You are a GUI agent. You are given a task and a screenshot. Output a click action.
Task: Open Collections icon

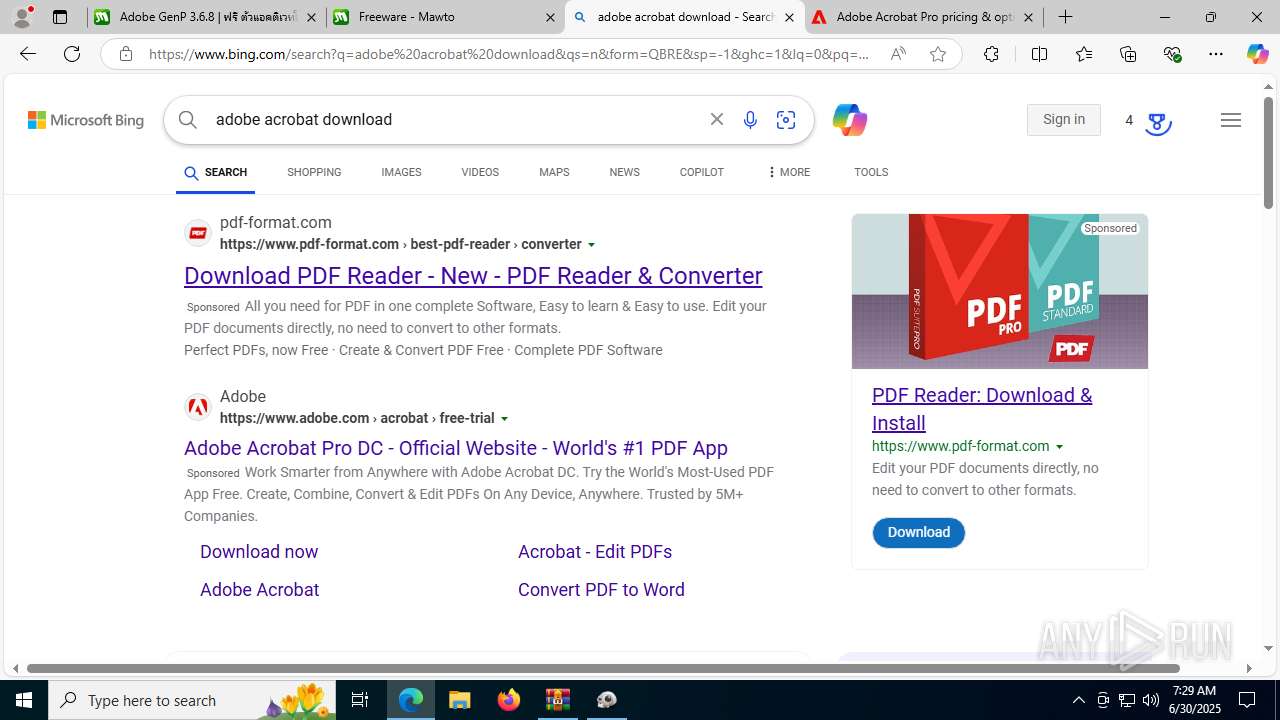click(1128, 54)
